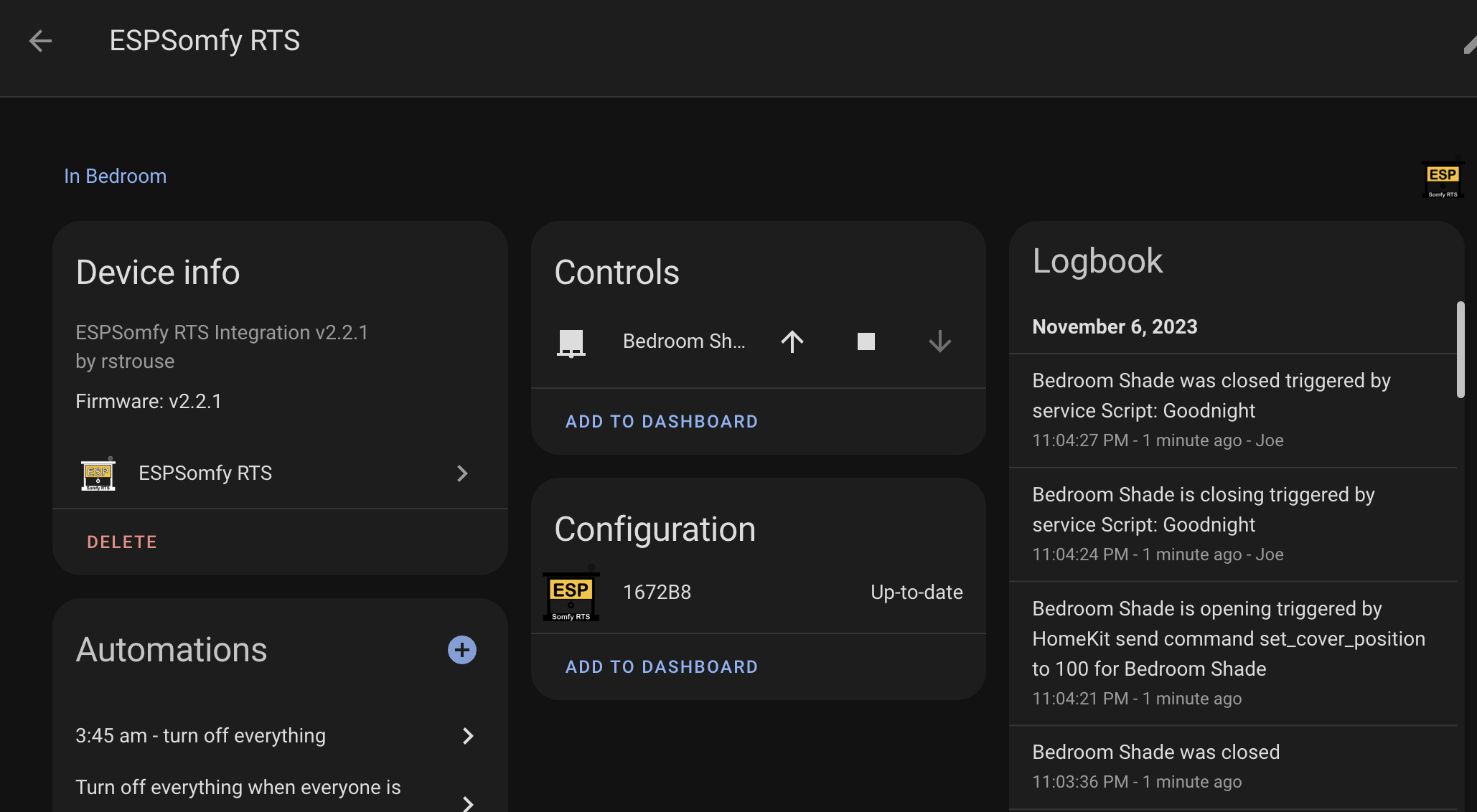Image resolution: width=1477 pixels, height=812 pixels.
Task: Open the ESPSomfy RTS logo in Configuration
Action: 571,595
